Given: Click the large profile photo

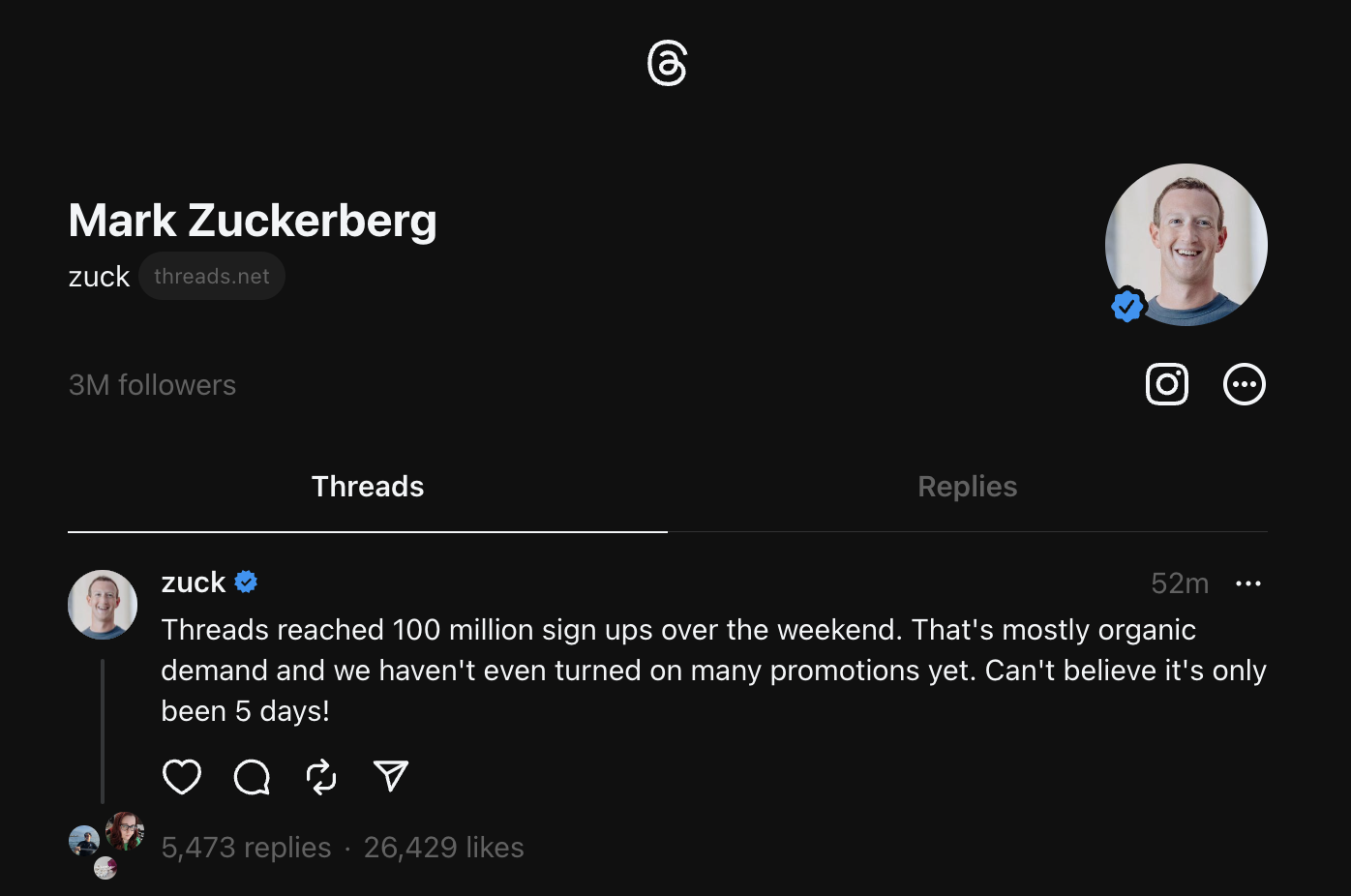Looking at the screenshot, I should coord(1186,245).
